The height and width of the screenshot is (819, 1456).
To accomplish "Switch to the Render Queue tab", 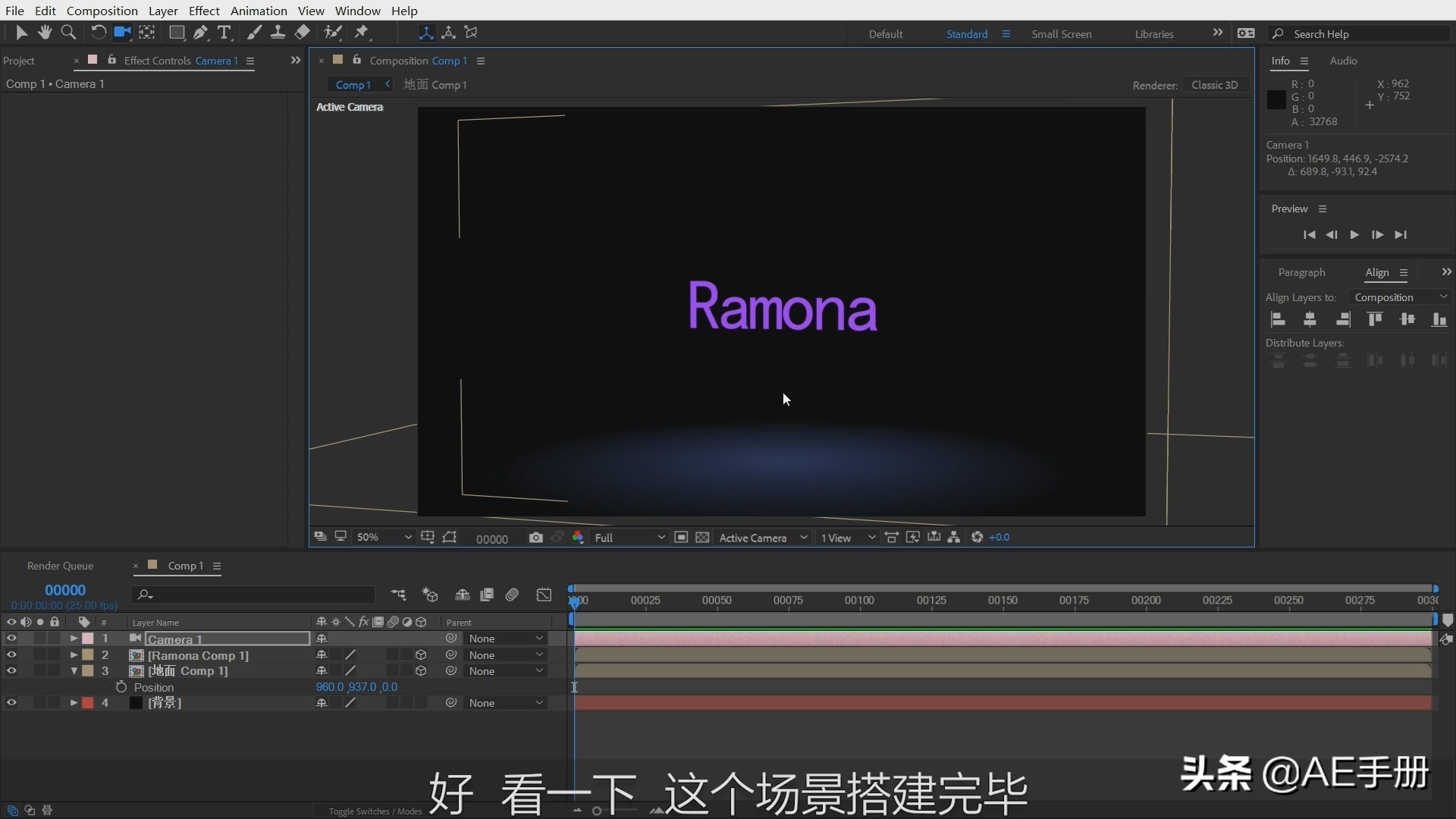I will point(60,566).
